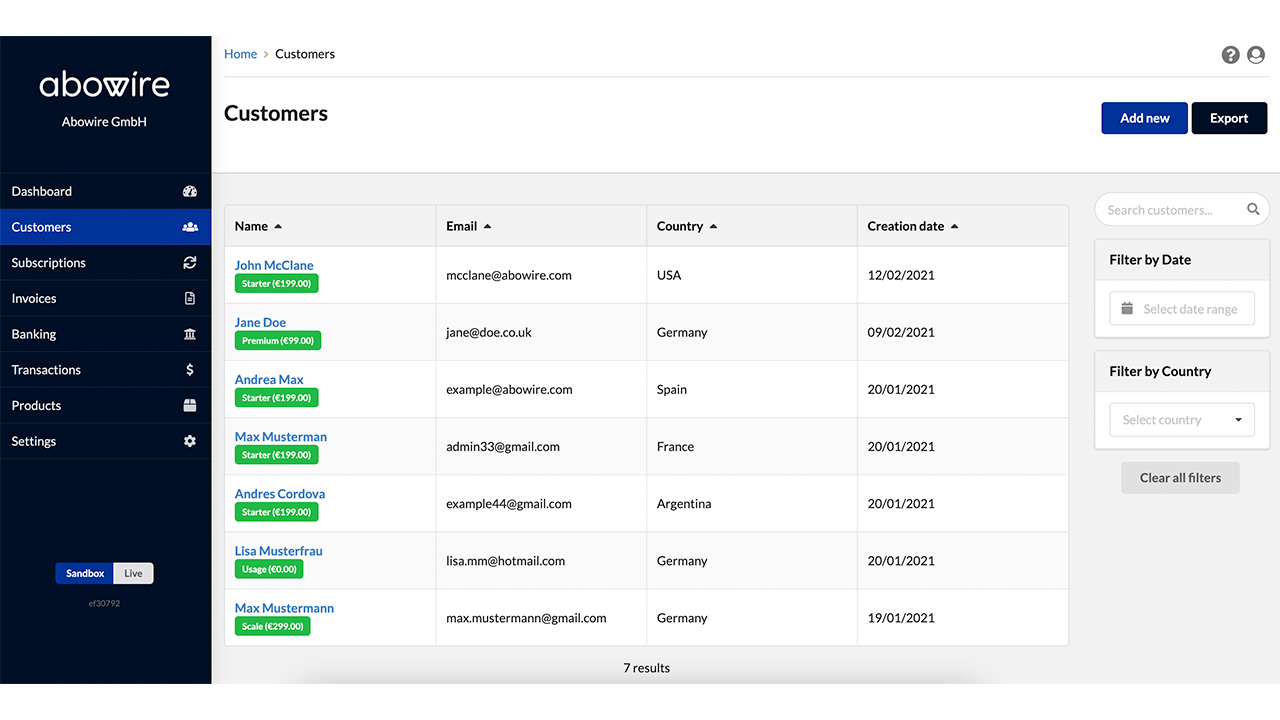Sort customers by Creation date arrow
1280x720 pixels.
[x=954, y=227]
